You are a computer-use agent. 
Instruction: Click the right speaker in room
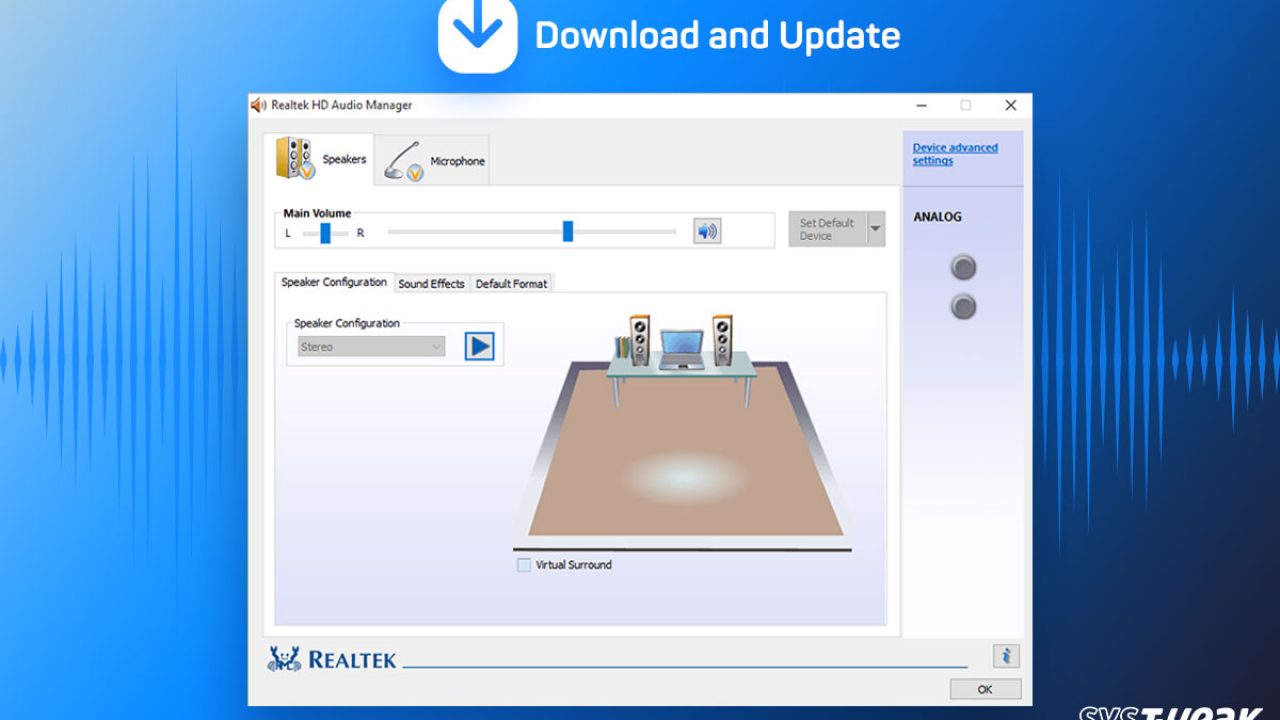722,340
